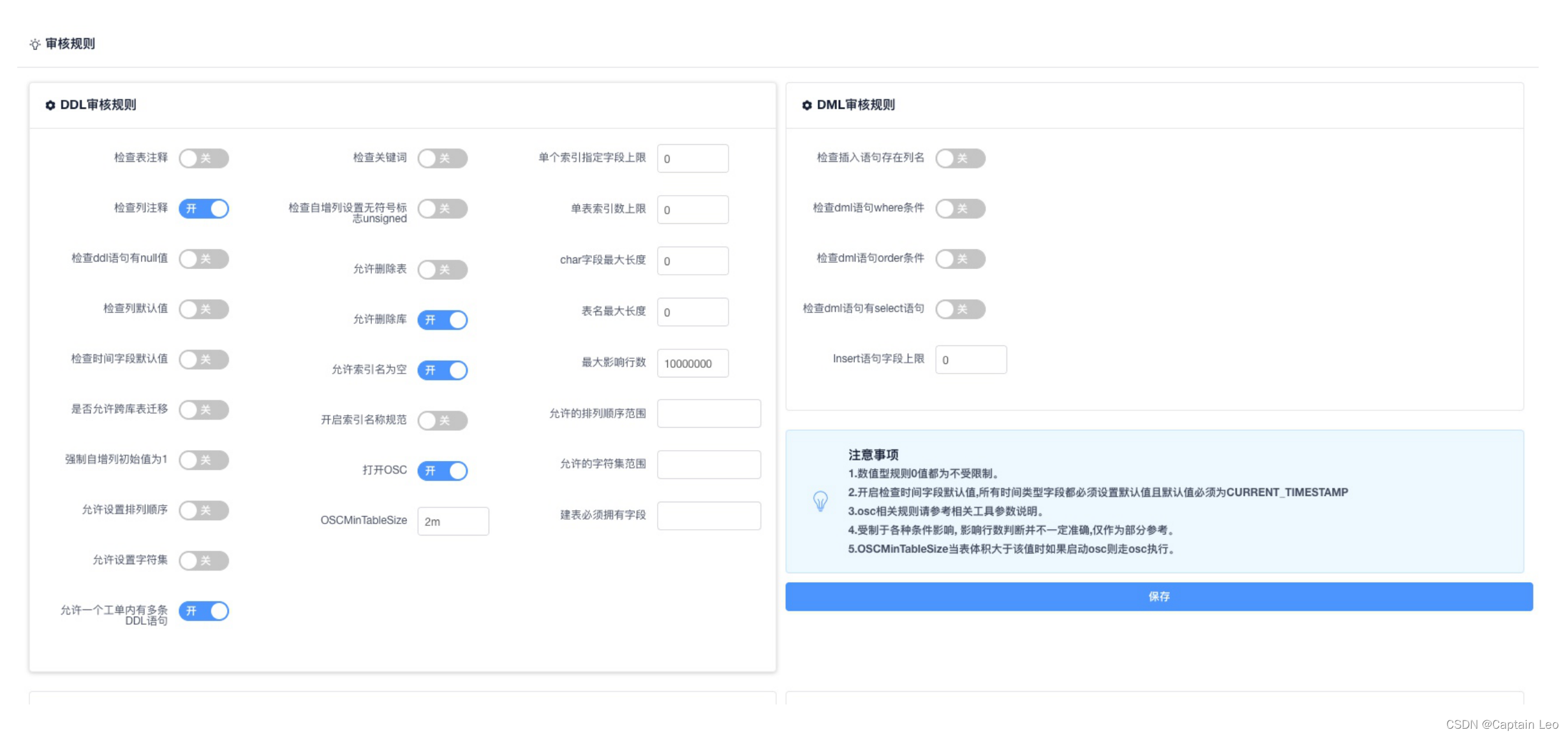
Task: Click the 表名最大长度 input field
Action: [693, 312]
